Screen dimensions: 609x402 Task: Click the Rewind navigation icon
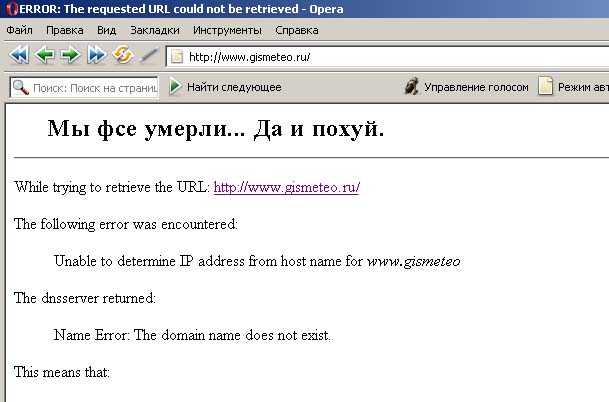pos(19,55)
